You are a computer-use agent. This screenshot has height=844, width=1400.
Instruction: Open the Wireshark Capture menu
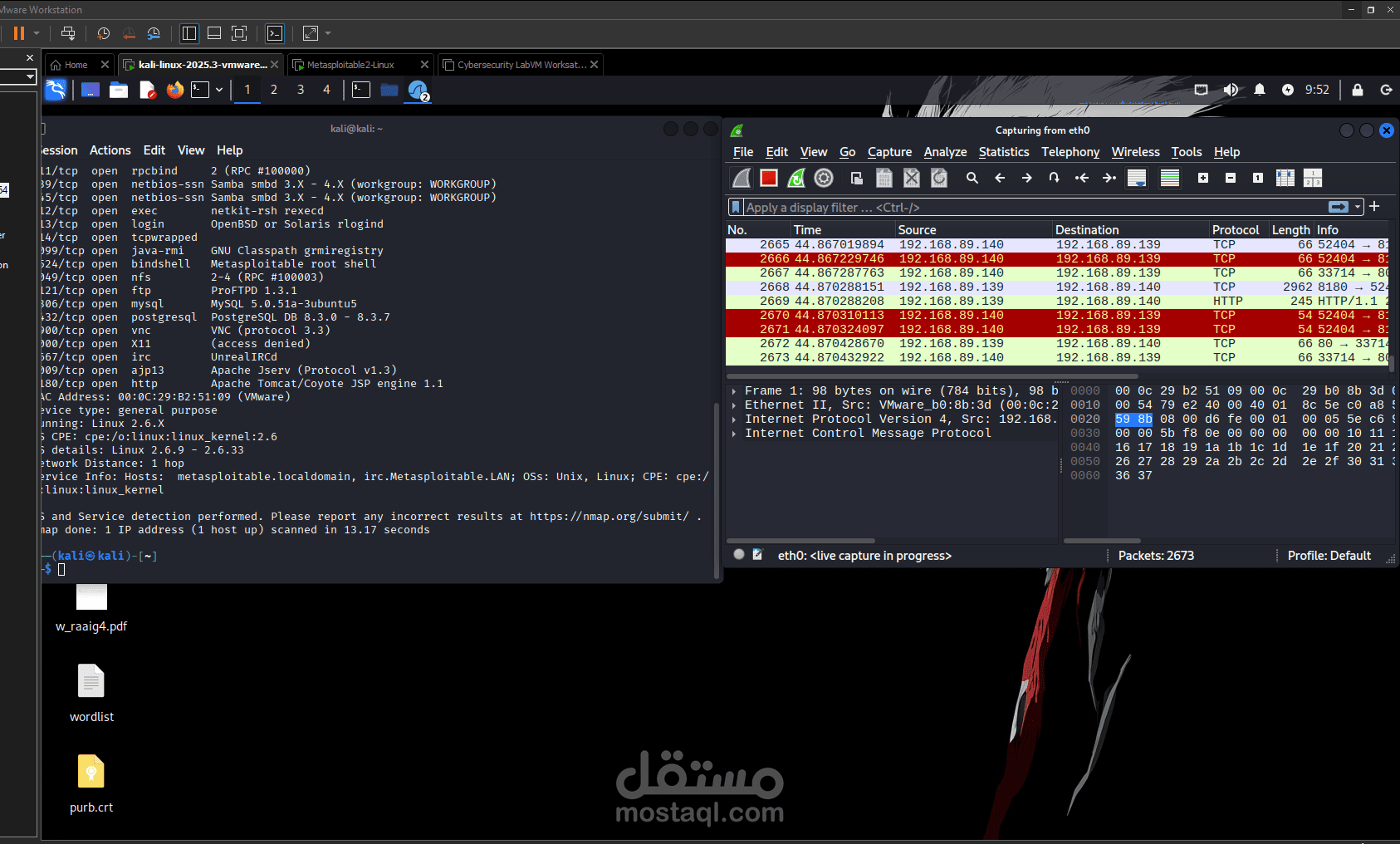[889, 152]
